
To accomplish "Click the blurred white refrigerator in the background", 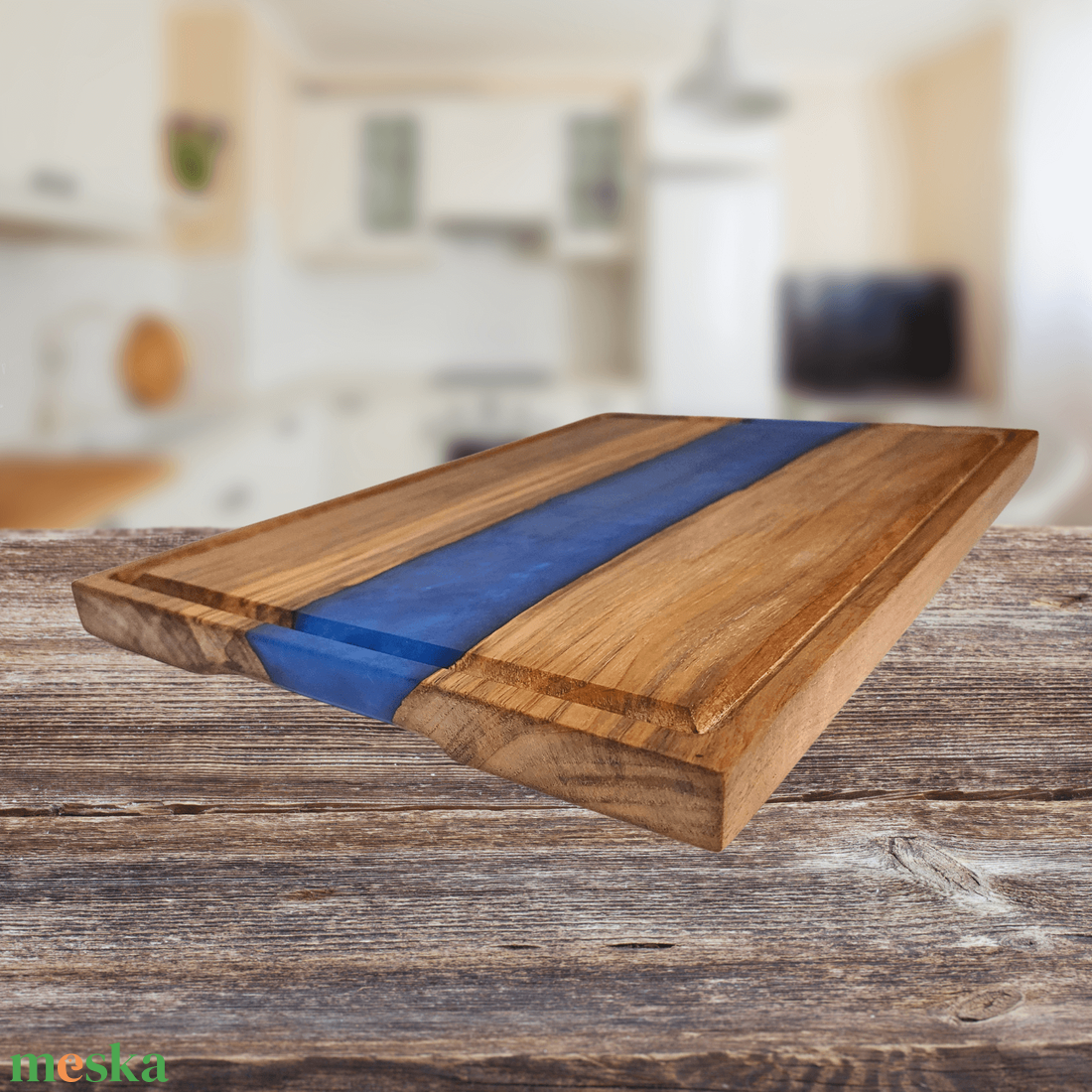I will point(710,288).
